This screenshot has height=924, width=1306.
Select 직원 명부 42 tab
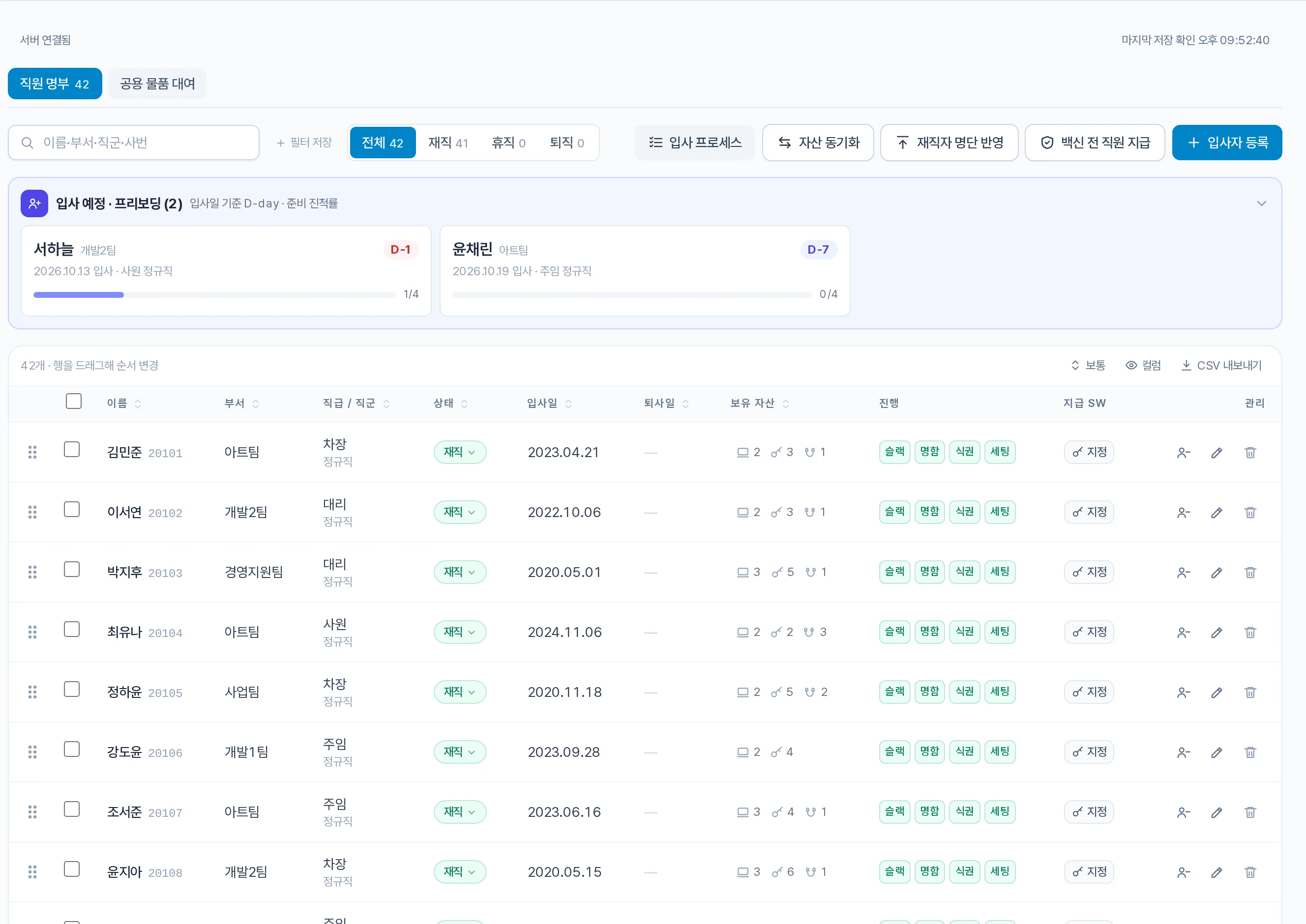tap(55, 84)
